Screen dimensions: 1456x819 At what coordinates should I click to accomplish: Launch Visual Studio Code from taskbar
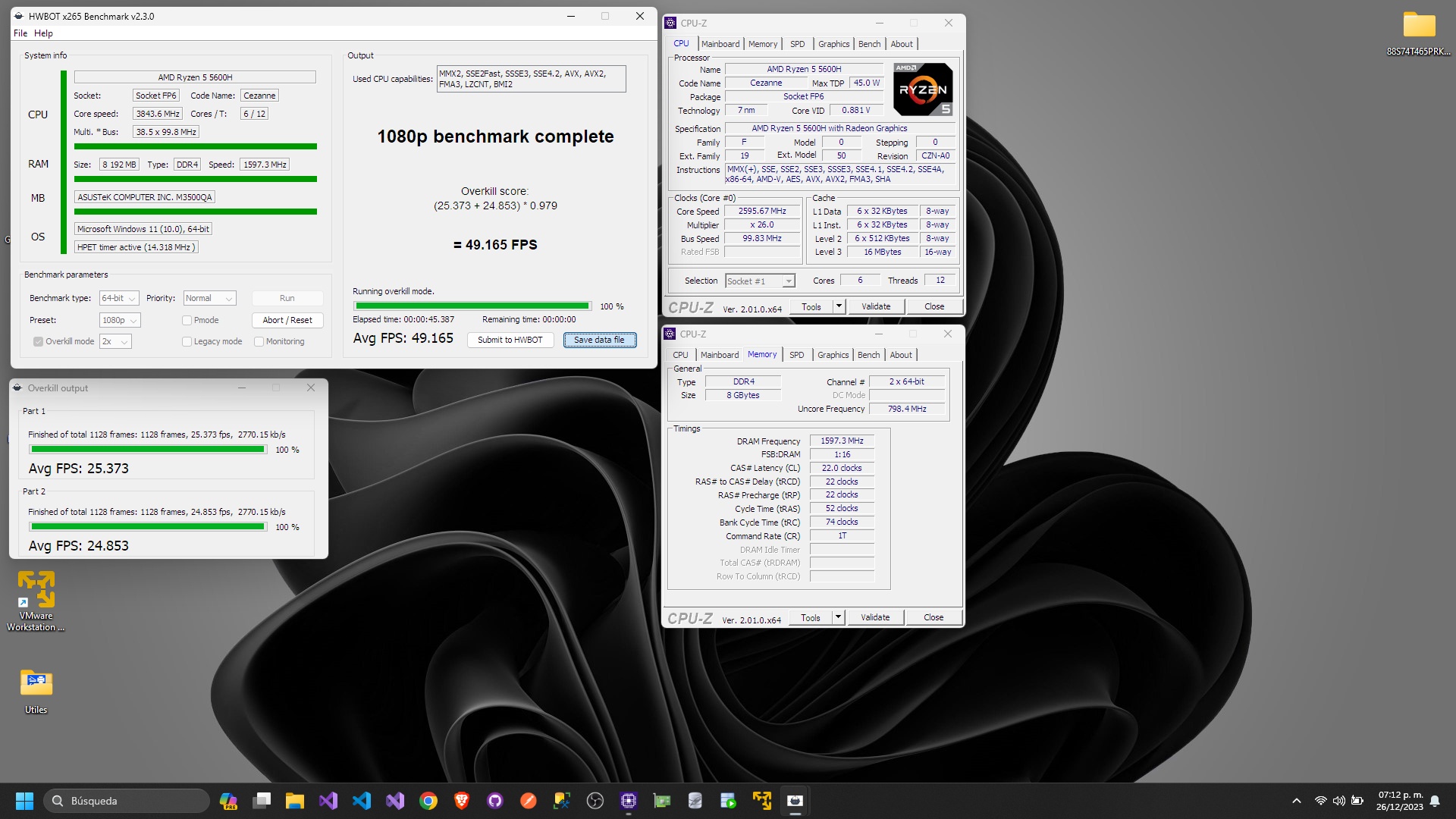(x=362, y=801)
